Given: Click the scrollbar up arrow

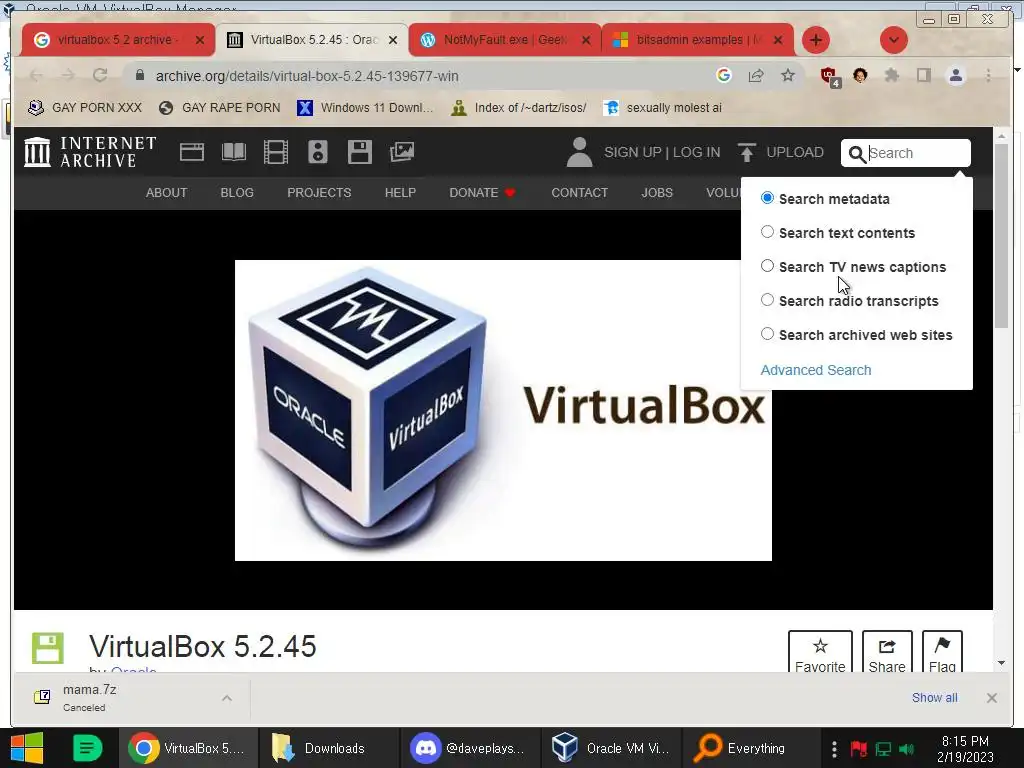Looking at the screenshot, I should tap(1001, 136).
